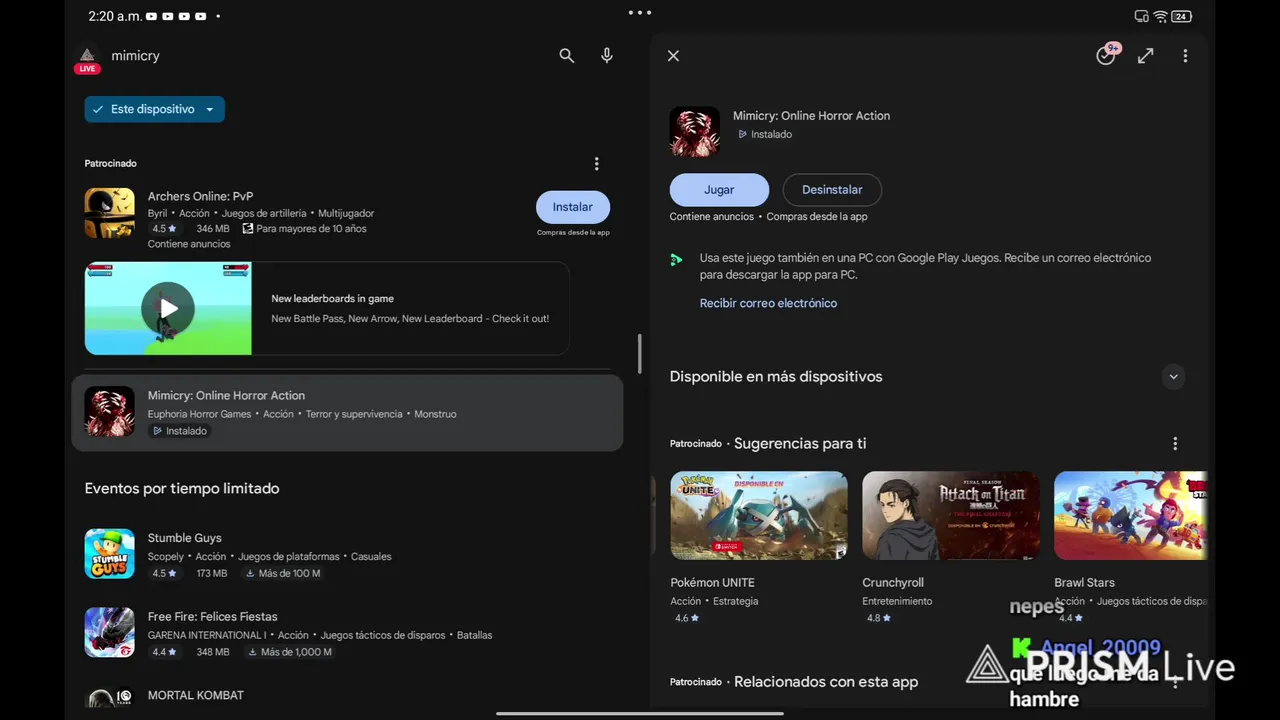Open overflow menu in details panel
1280x720 pixels.
coord(1185,56)
